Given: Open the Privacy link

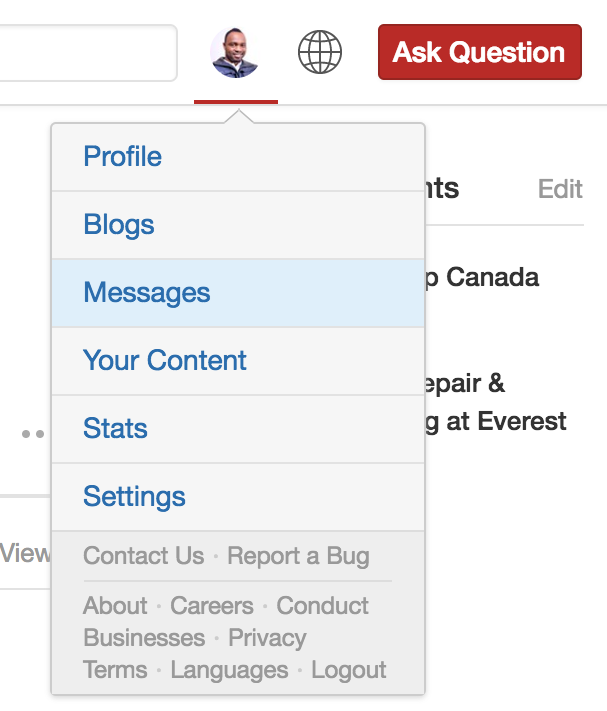Looking at the screenshot, I should [267, 638].
